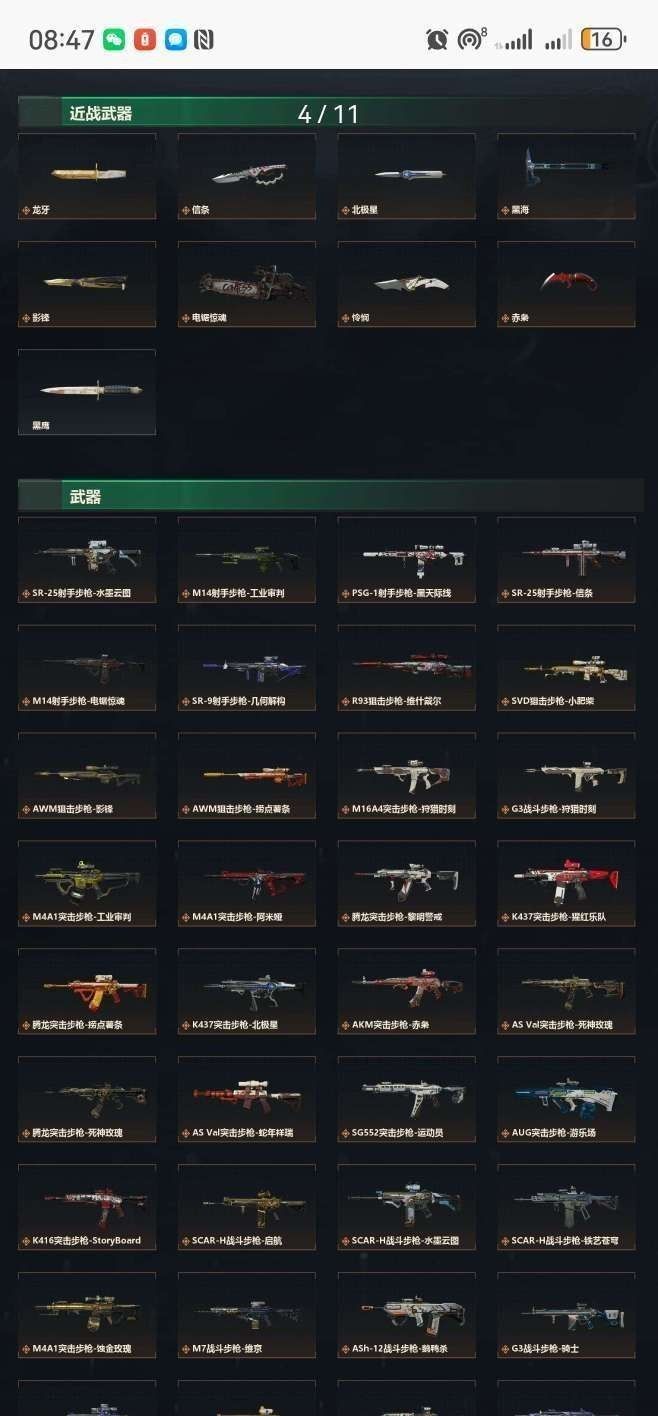Pick the AKM突击步枪-赤枭 rifle
Screen dimensions: 658x1416
[x=406, y=991]
